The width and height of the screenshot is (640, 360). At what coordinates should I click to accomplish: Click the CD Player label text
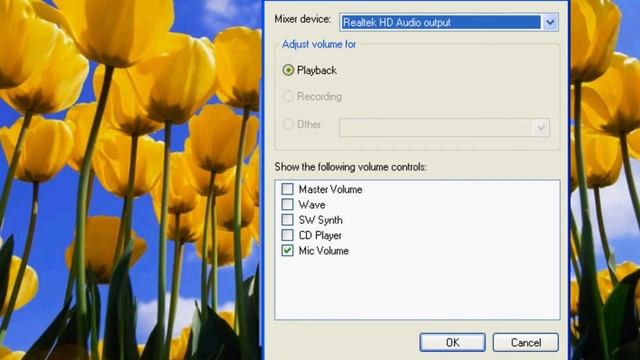pyautogui.click(x=320, y=236)
